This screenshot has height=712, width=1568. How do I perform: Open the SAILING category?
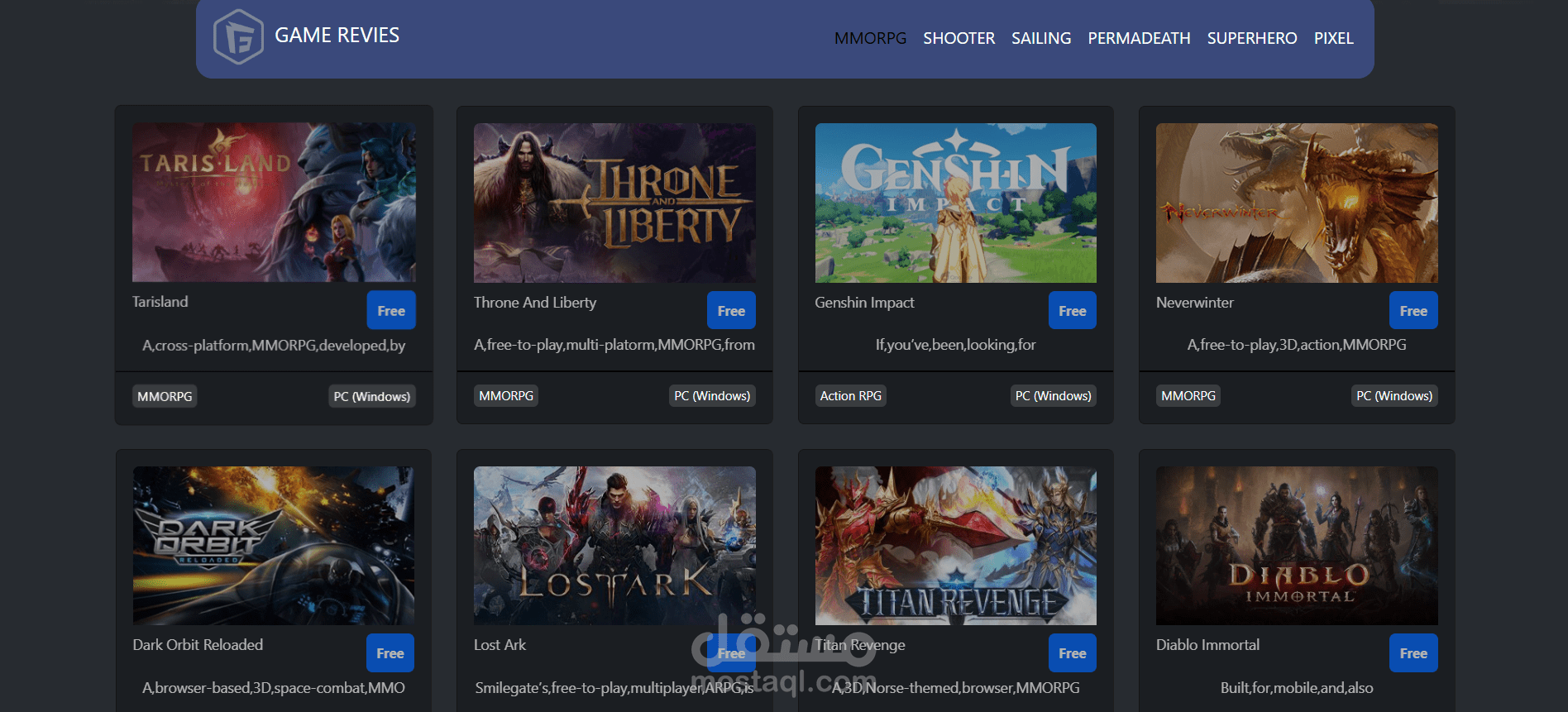(x=1041, y=38)
